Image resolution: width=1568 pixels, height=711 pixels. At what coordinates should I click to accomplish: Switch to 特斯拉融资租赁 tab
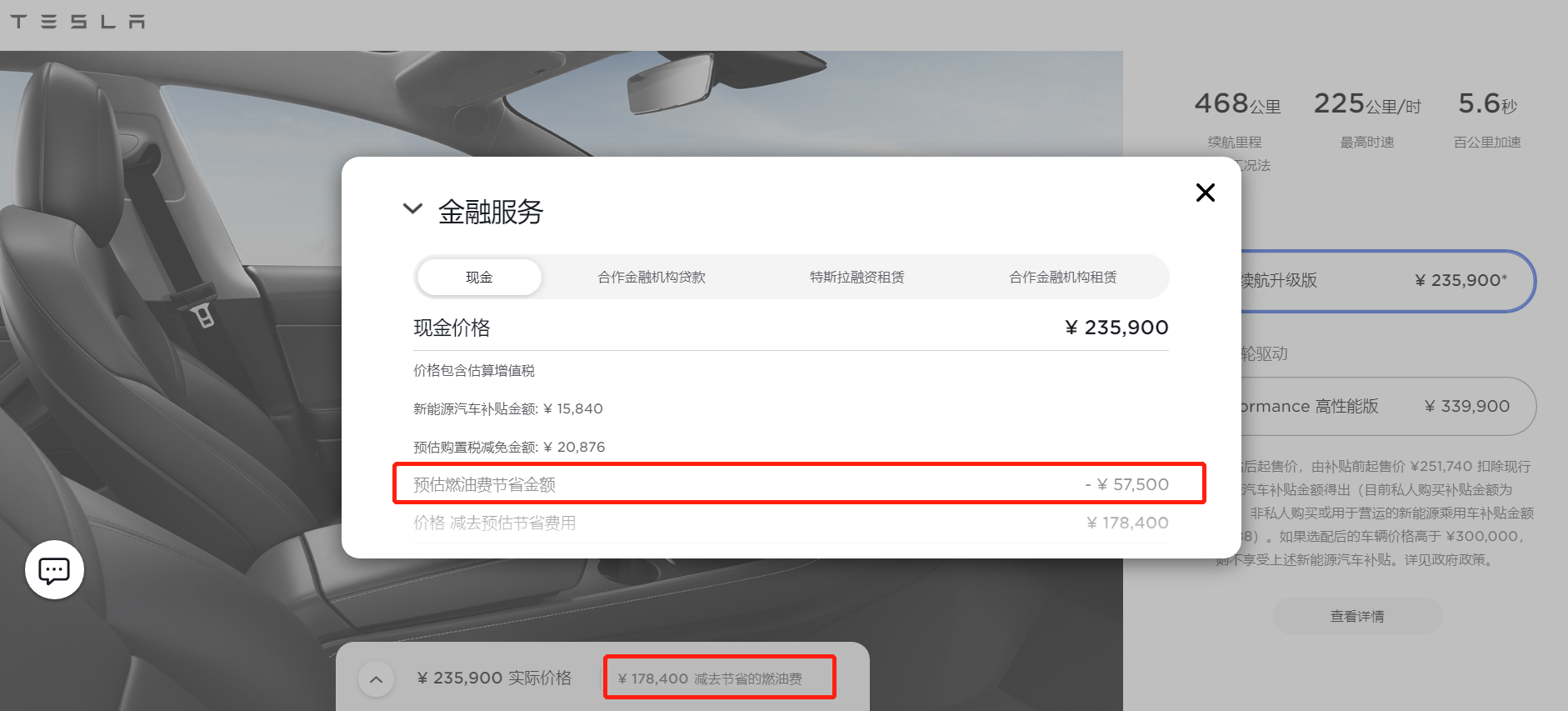pos(856,278)
